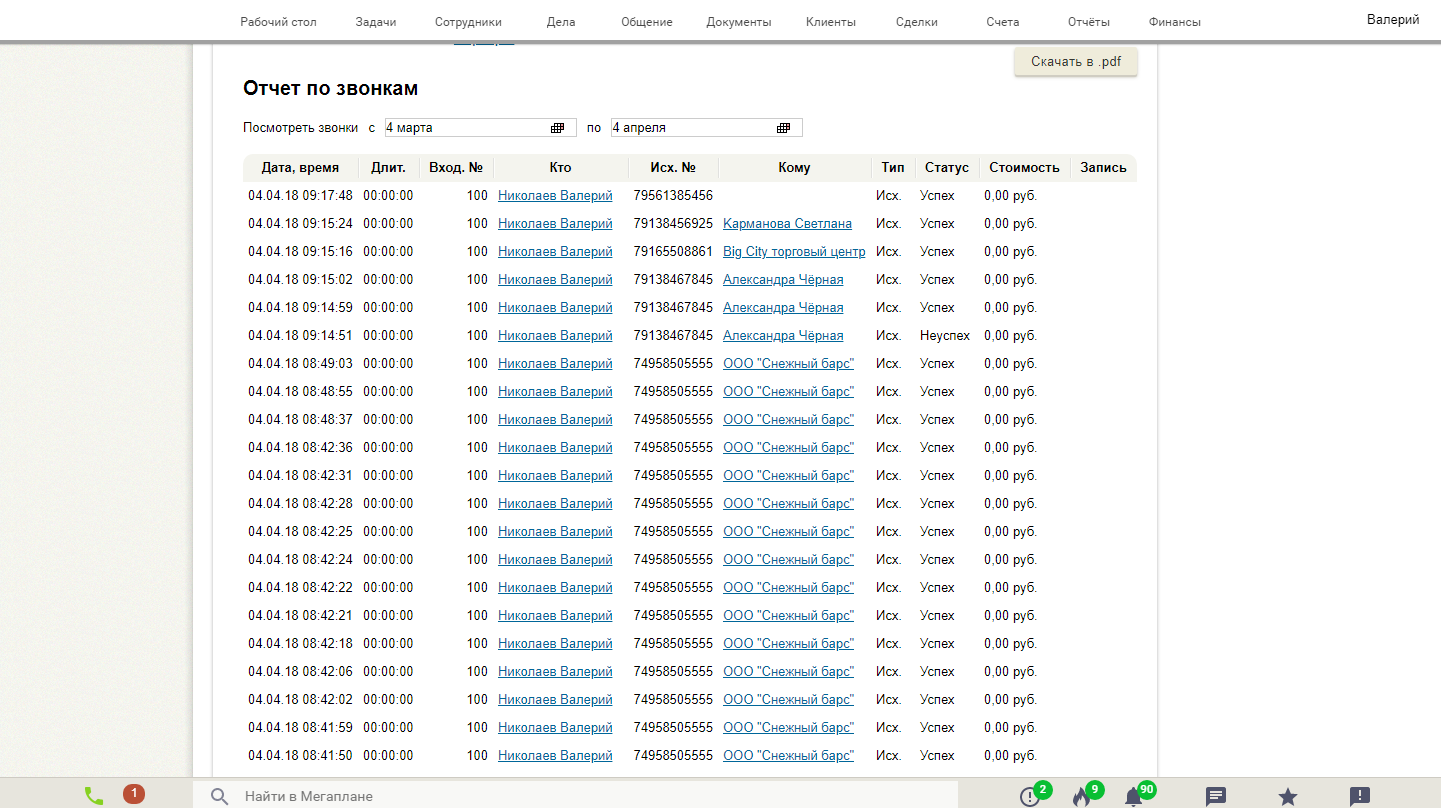Open the Задачи menu
1441x808 pixels.
376,22
